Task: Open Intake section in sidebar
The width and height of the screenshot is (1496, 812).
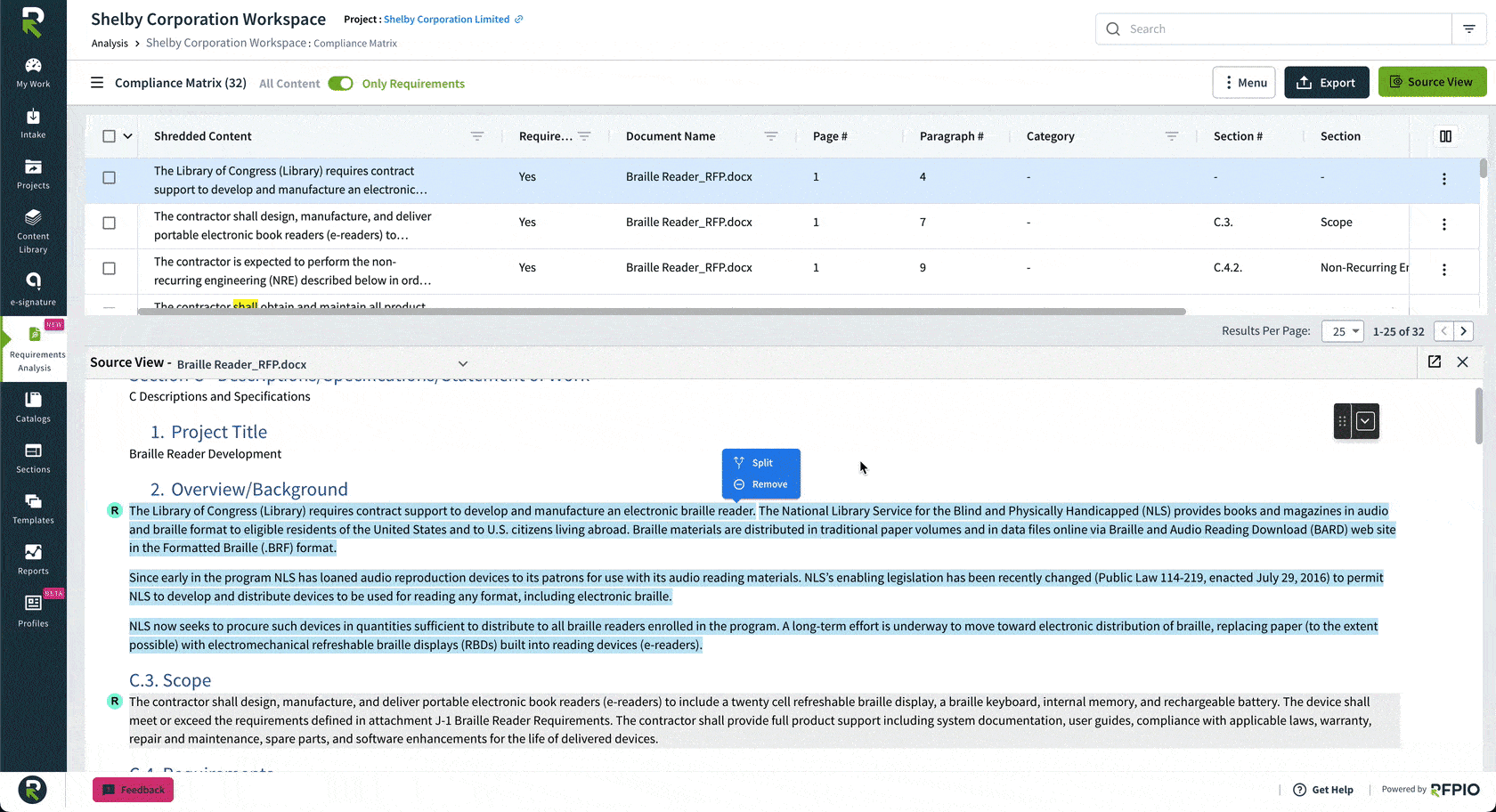Action: point(33,124)
